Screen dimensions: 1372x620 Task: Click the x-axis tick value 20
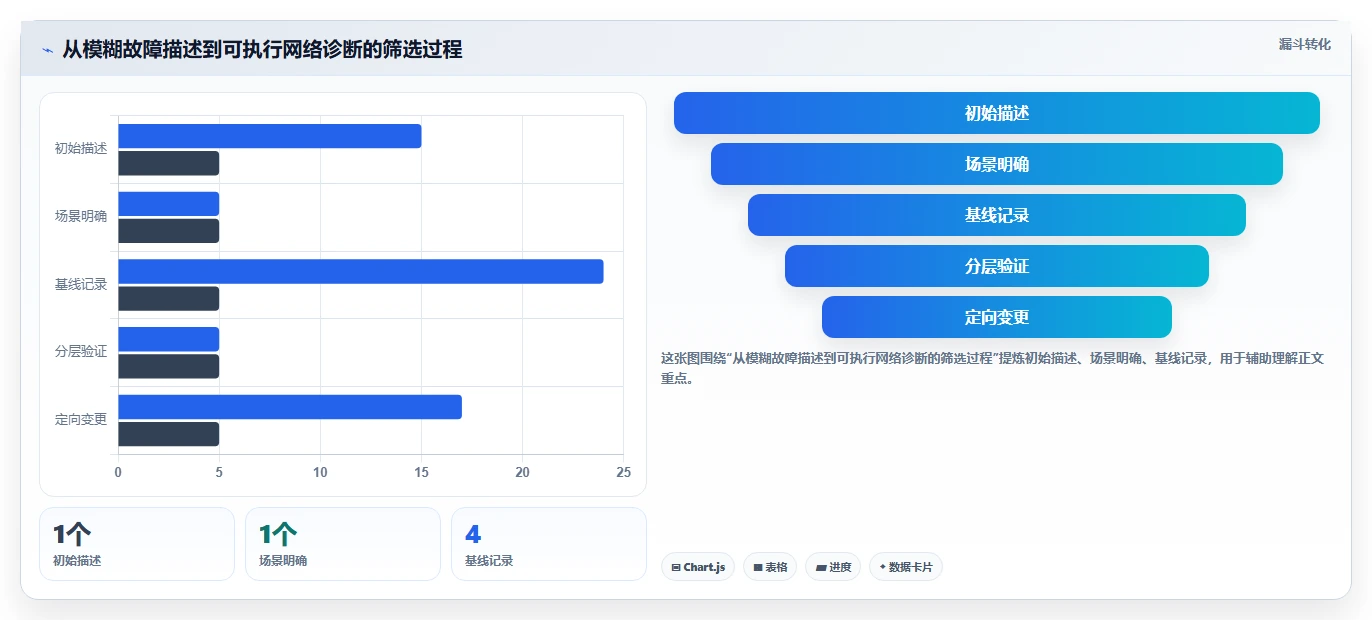point(522,472)
